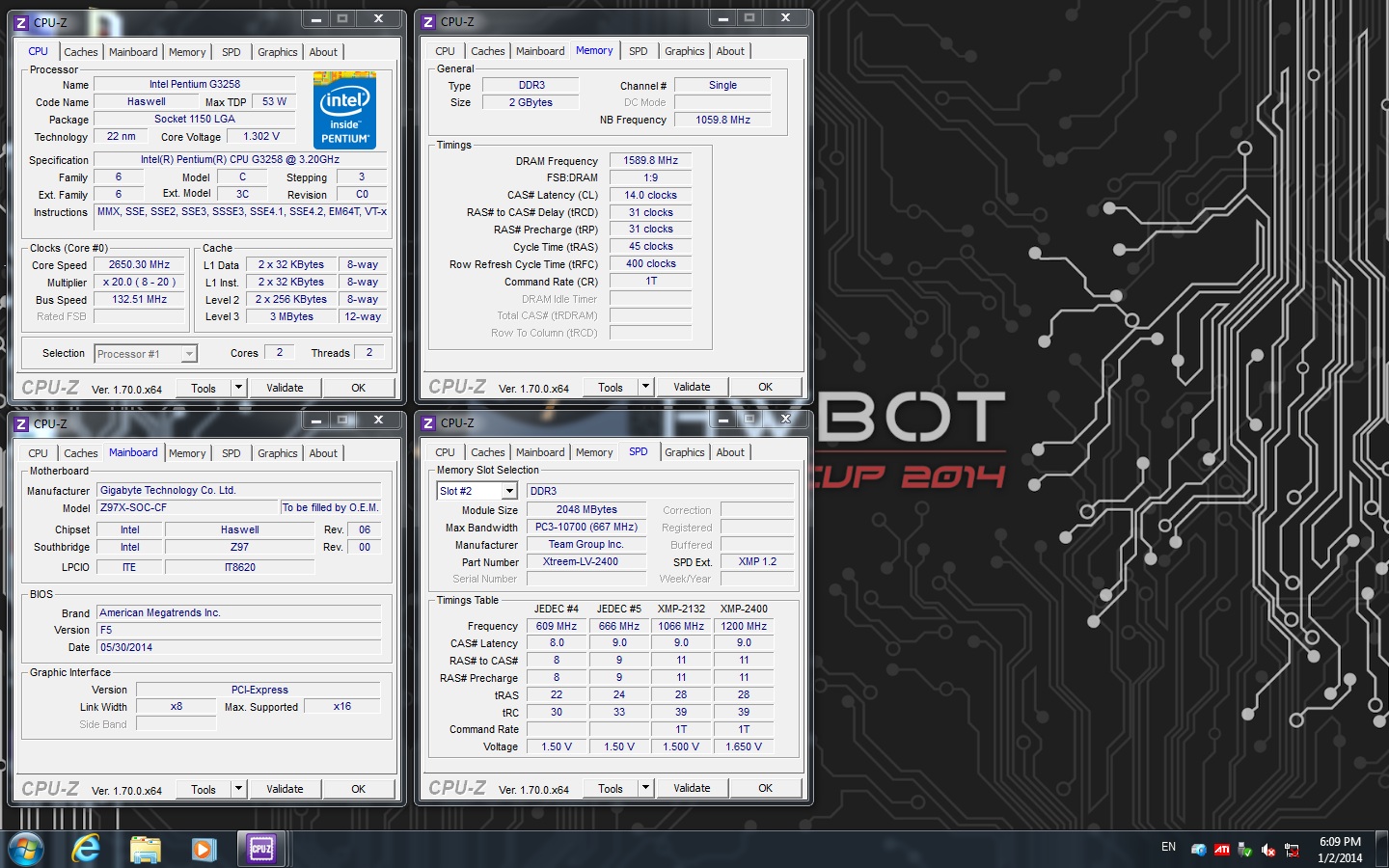This screenshot has height=868, width=1389.
Task: Click Manufacturer Team Group Inc. field
Action: pos(586,545)
